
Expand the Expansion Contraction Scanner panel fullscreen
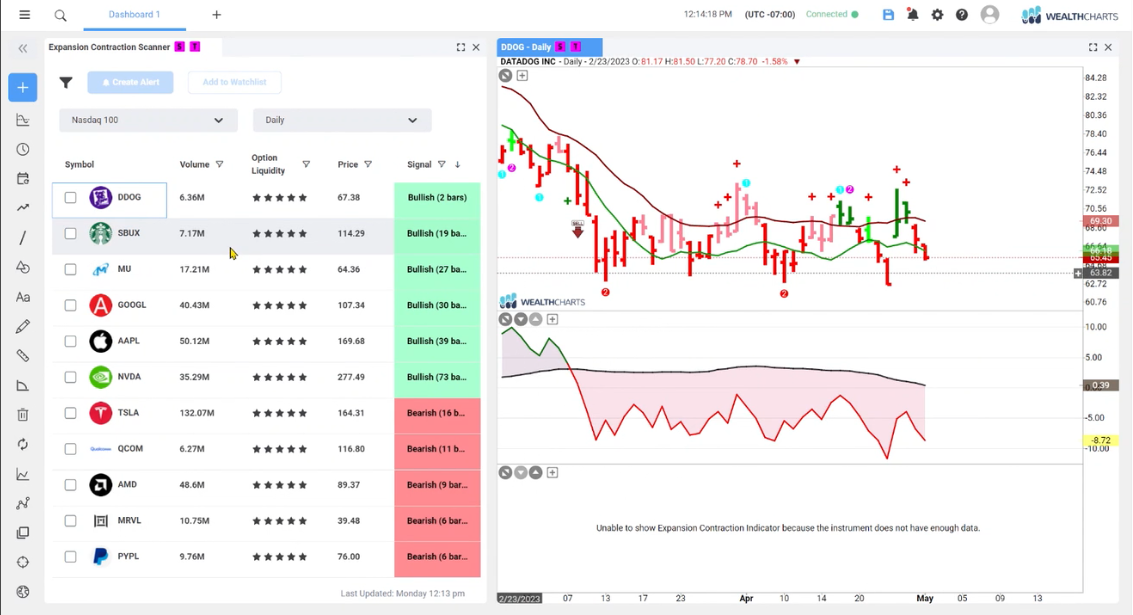[461, 47]
